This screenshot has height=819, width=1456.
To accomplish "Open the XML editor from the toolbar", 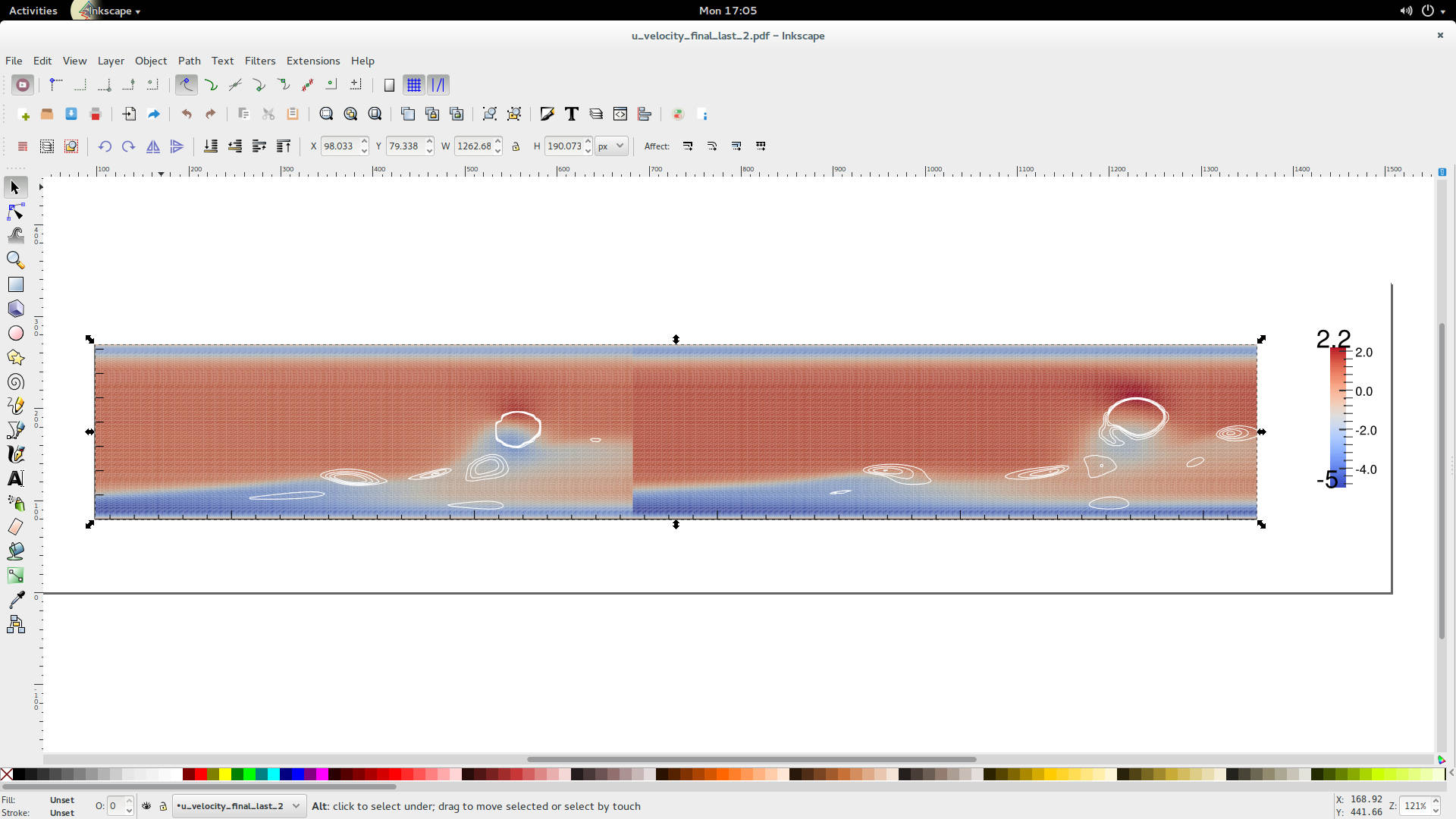I will (620, 114).
